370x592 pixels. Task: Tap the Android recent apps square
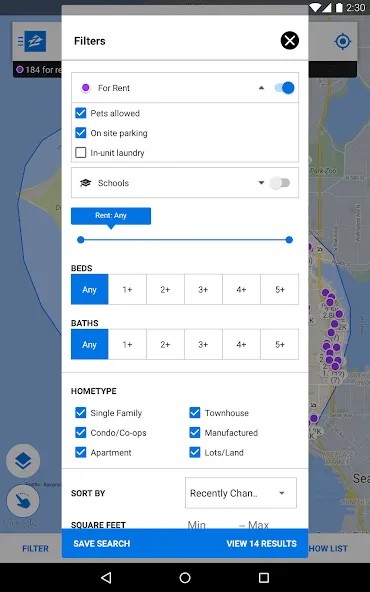click(x=264, y=577)
